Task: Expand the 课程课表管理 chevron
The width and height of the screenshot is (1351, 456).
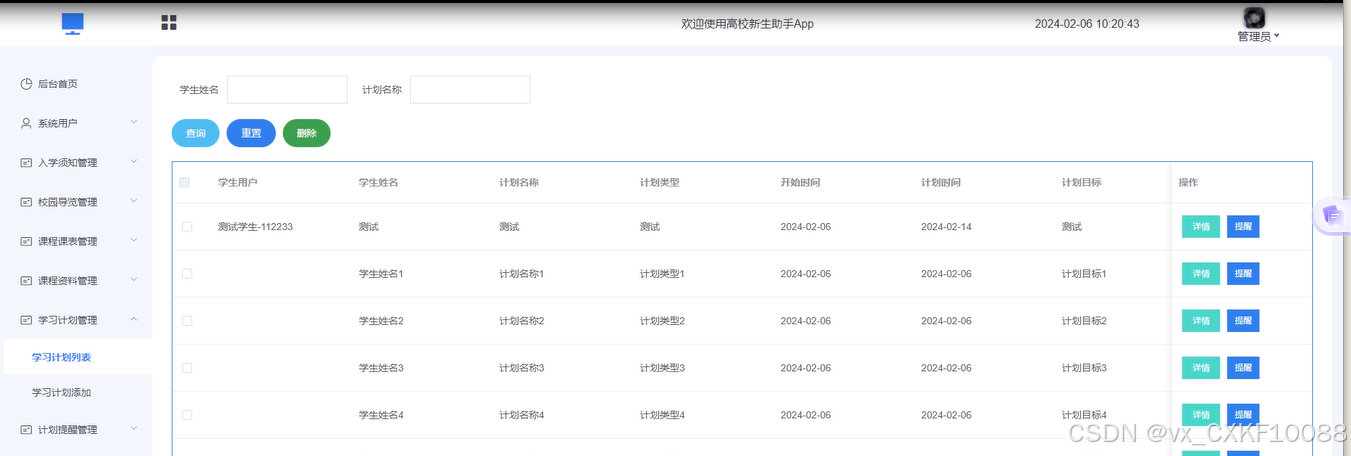Action: [134, 240]
